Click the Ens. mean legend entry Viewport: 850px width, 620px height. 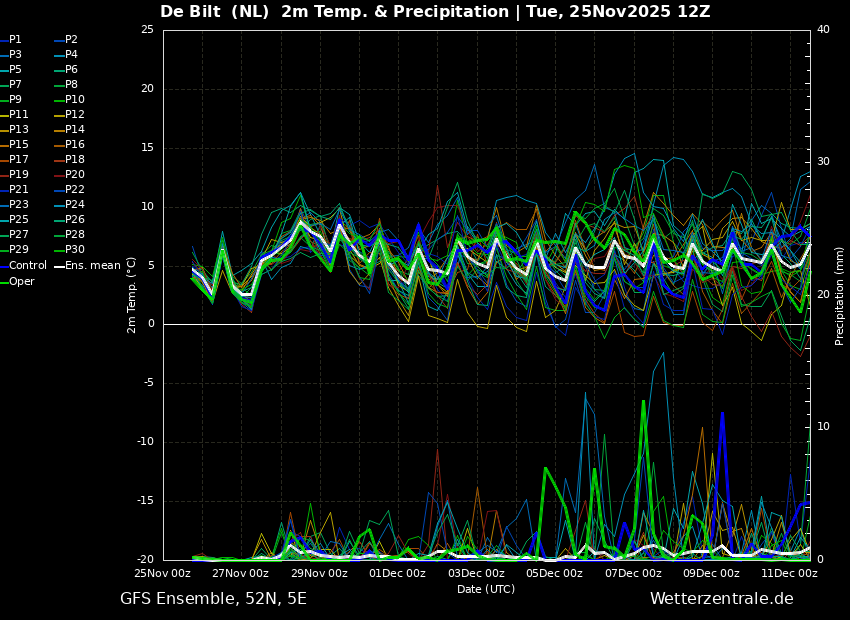88,266
